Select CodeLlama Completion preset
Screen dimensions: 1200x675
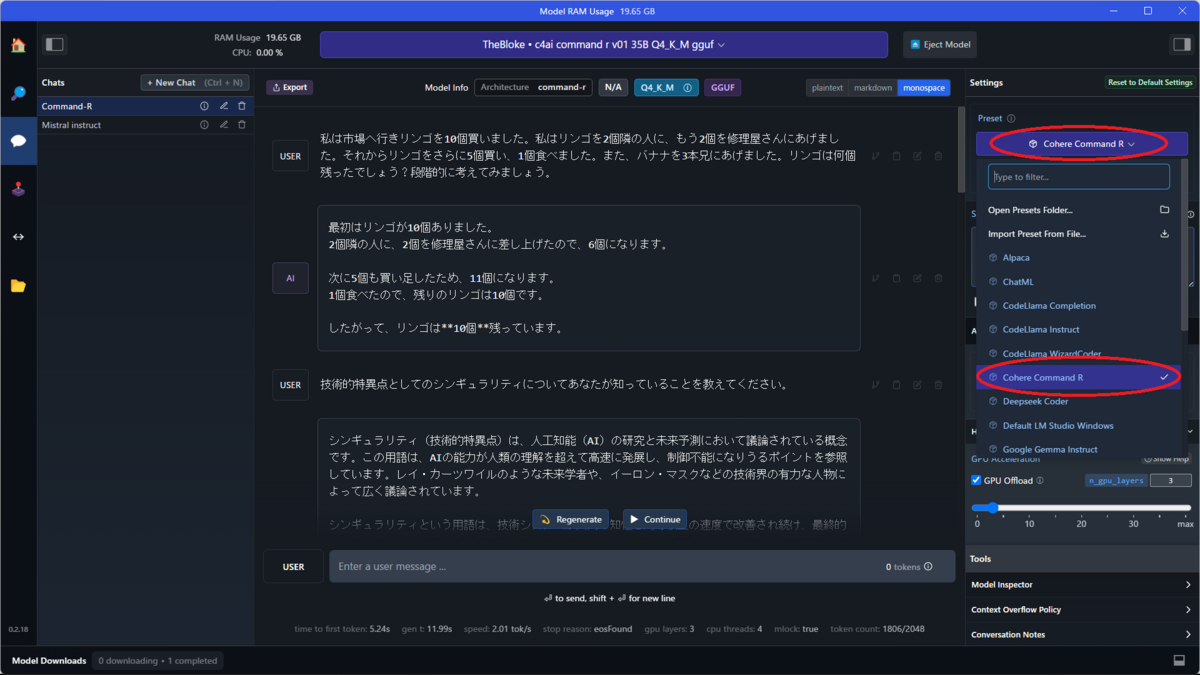click(x=1079, y=306)
